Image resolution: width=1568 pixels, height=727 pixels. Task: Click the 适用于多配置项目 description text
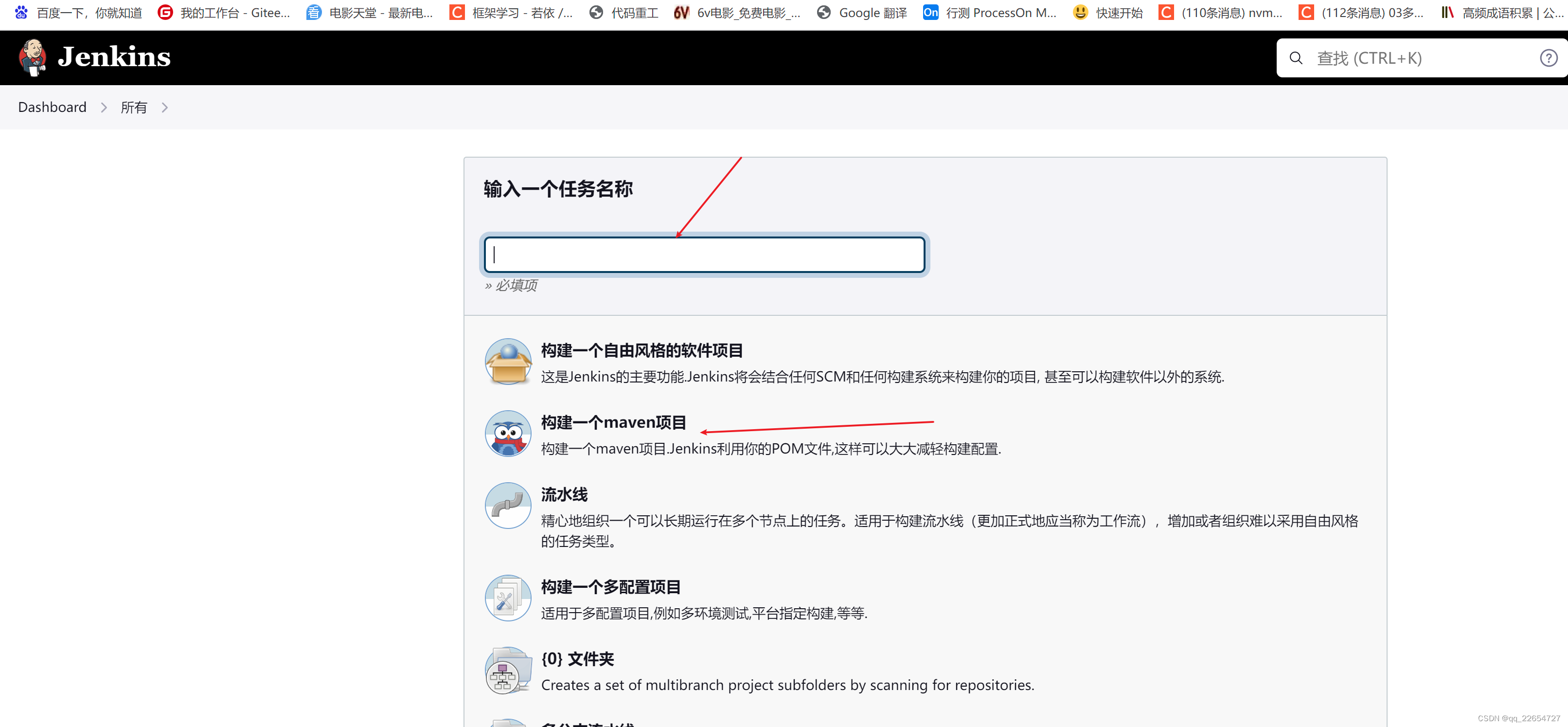click(x=704, y=613)
